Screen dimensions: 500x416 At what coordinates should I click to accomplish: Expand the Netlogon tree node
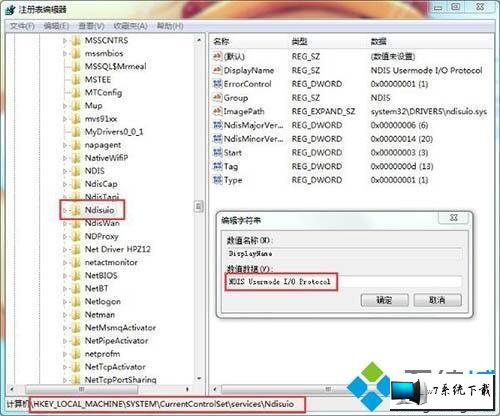pos(65,302)
